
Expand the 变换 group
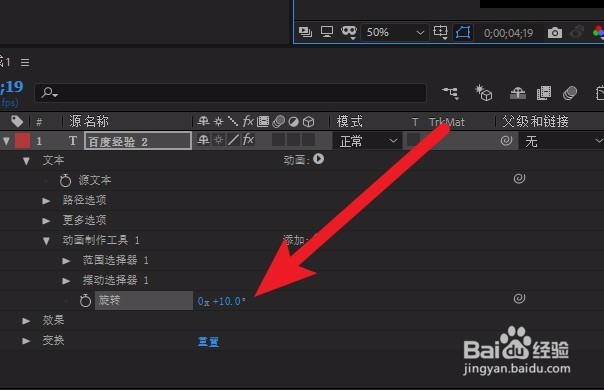coord(26,341)
